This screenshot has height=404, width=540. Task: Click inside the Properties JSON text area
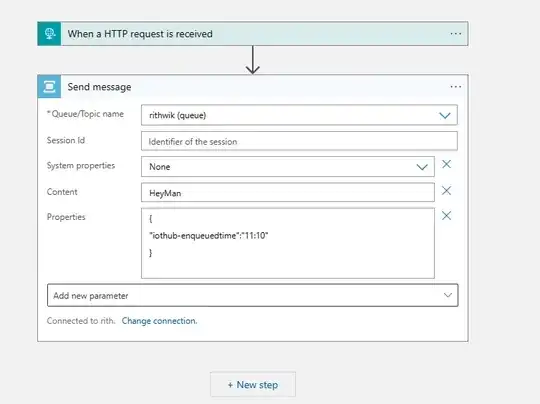pyautogui.click(x=288, y=243)
